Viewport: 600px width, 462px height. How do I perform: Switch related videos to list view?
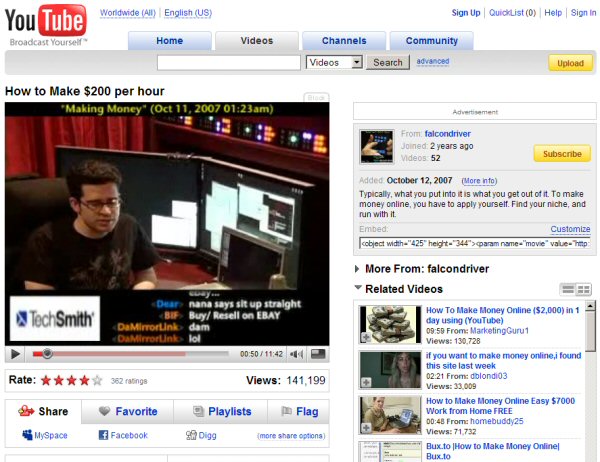(568, 289)
